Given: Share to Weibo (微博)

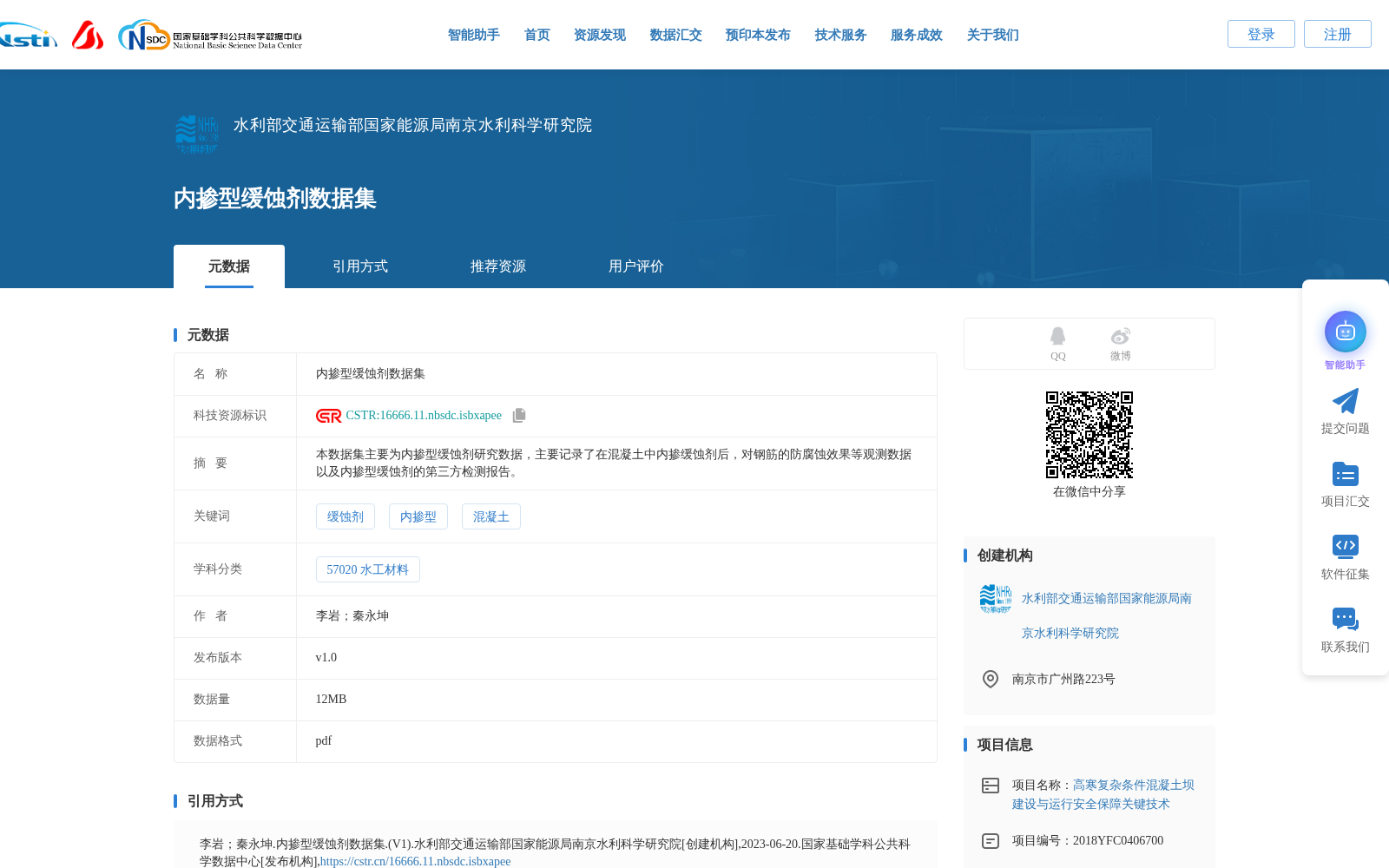Looking at the screenshot, I should 1120,344.
